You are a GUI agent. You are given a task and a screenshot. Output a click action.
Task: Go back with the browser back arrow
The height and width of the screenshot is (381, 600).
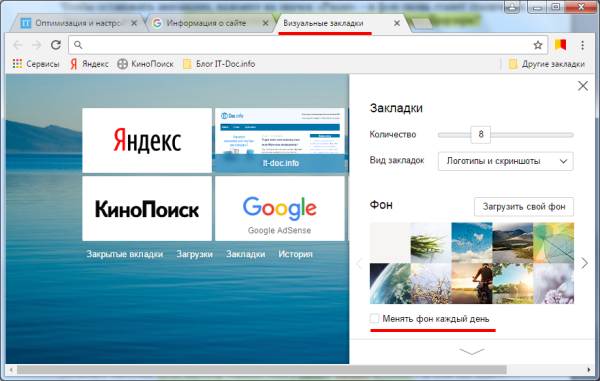pyautogui.click(x=18, y=45)
